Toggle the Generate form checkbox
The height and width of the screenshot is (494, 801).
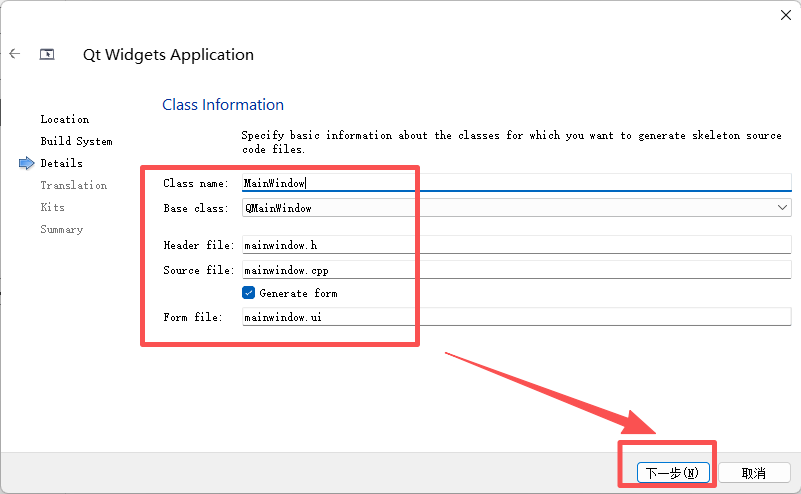pyautogui.click(x=248, y=293)
